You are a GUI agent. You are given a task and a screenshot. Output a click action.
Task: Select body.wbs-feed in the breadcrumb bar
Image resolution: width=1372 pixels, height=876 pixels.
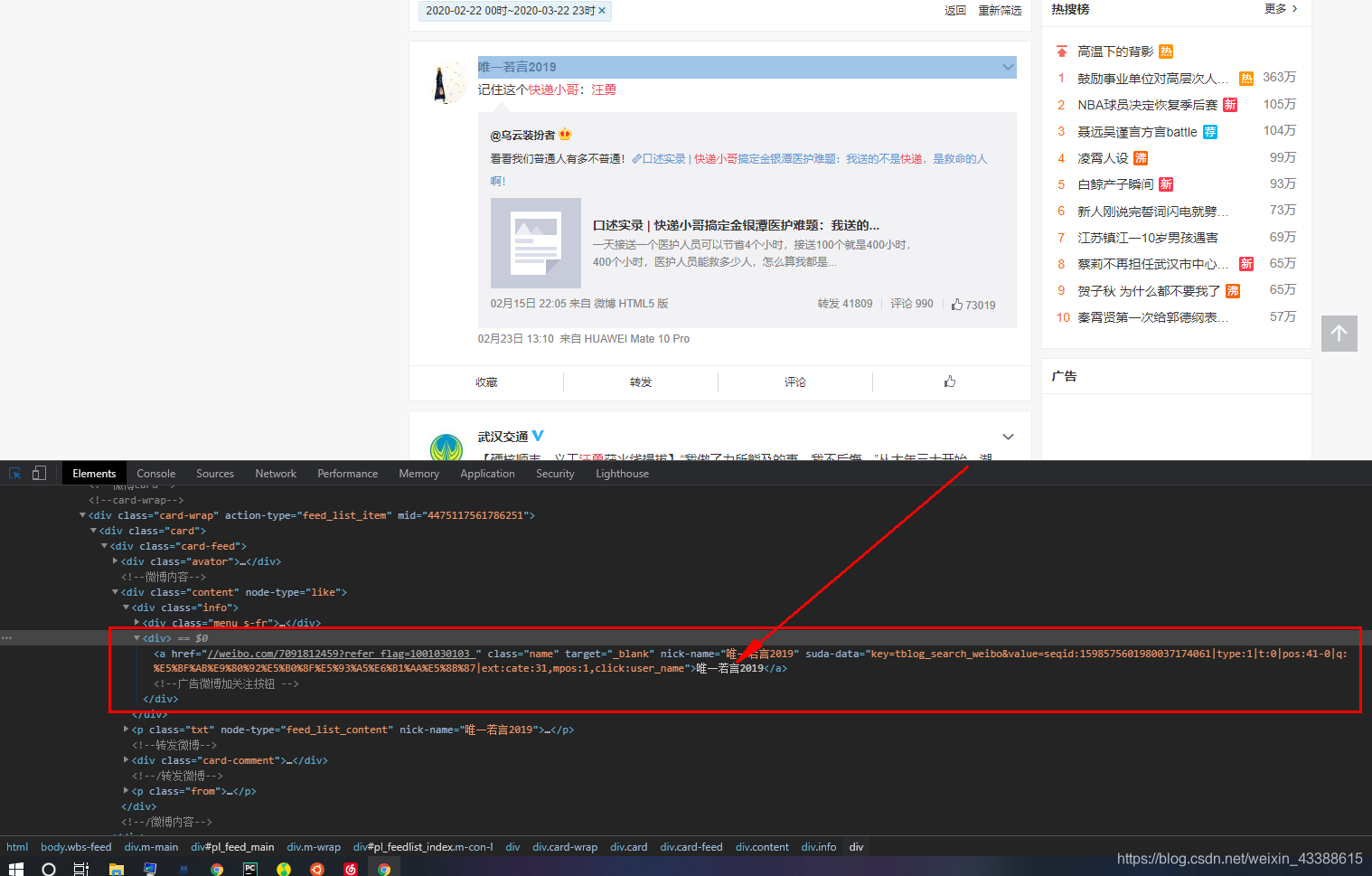76,847
